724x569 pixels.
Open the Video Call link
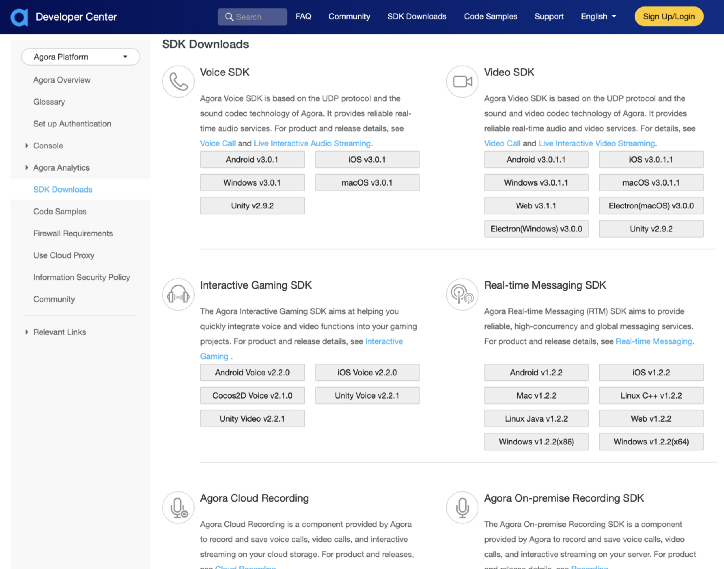click(x=502, y=144)
